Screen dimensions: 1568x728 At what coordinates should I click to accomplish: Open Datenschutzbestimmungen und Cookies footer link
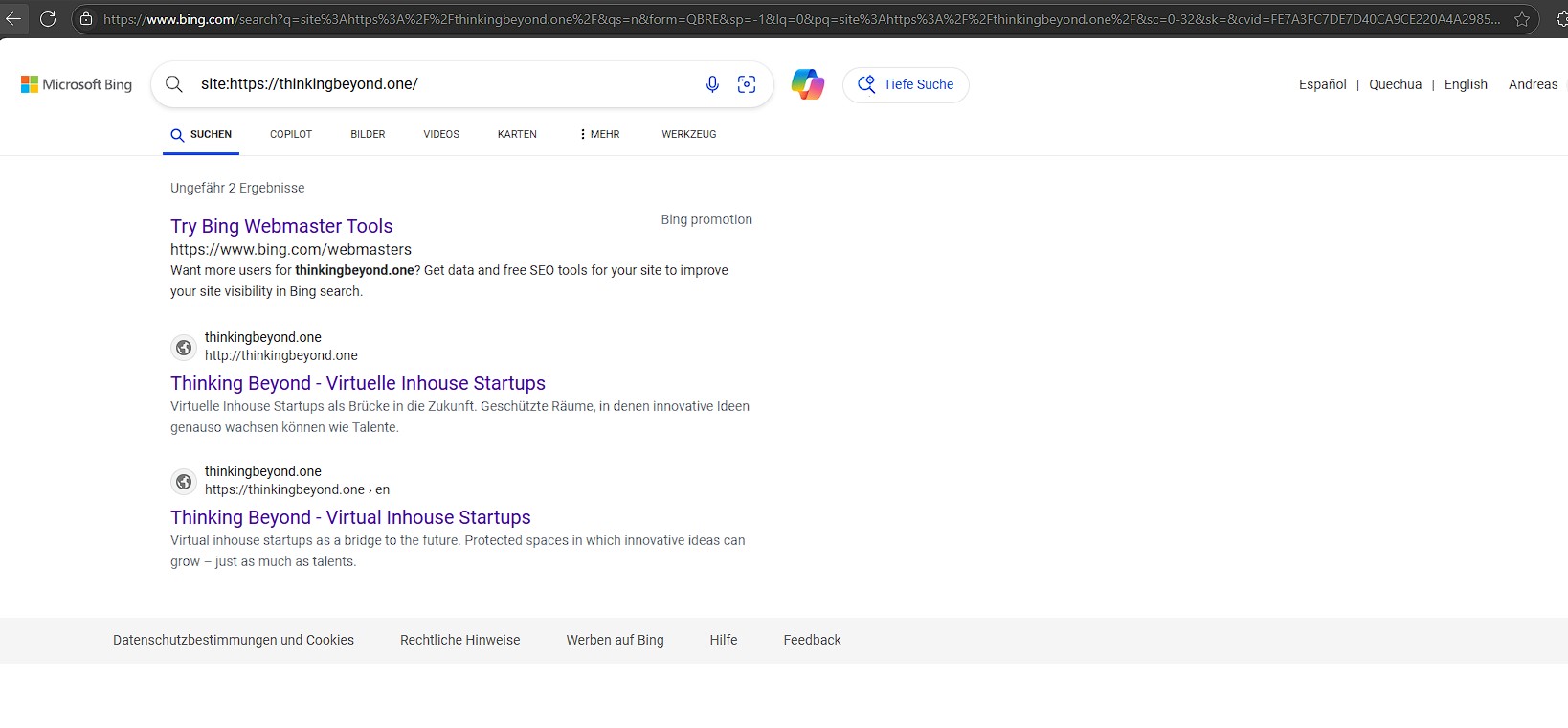[x=234, y=640]
